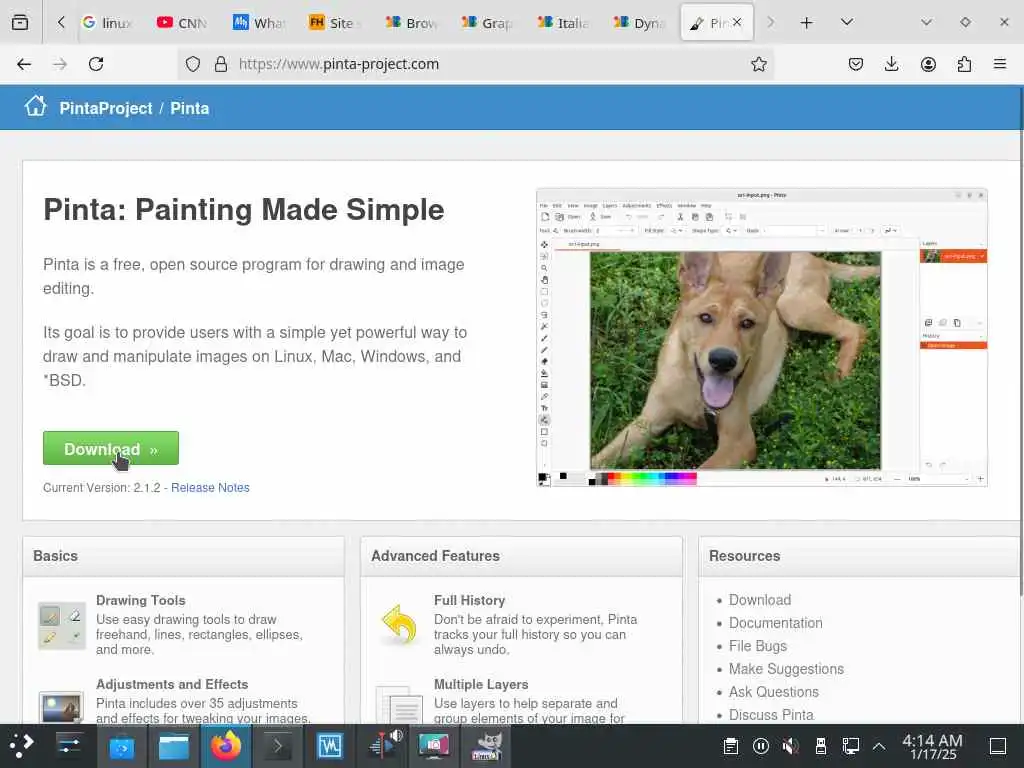This screenshot has height=768, width=1024.
Task: Open System Settings from taskbar
Action: coord(69,746)
